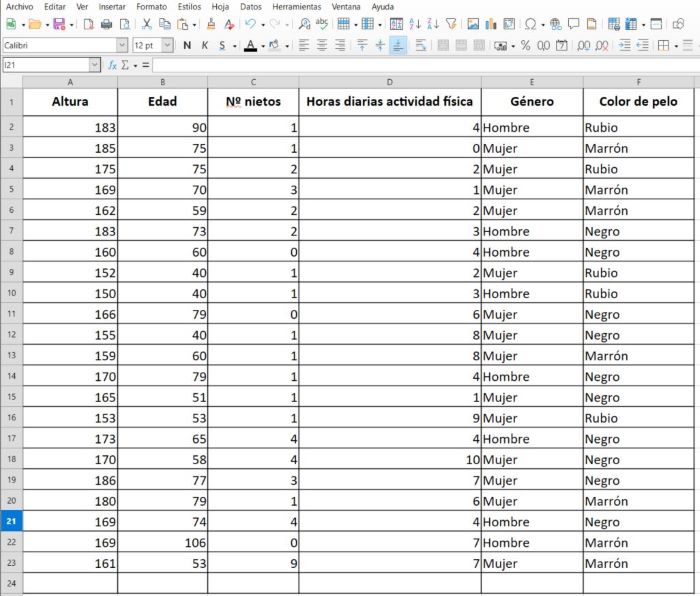Run the spelling check icon

tap(322, 24)
